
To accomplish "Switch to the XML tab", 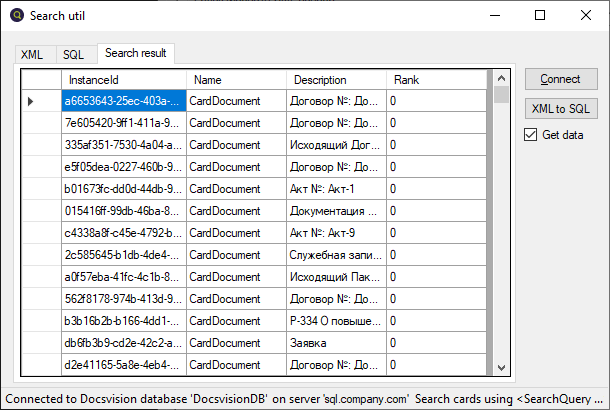I will pos(31,54).
